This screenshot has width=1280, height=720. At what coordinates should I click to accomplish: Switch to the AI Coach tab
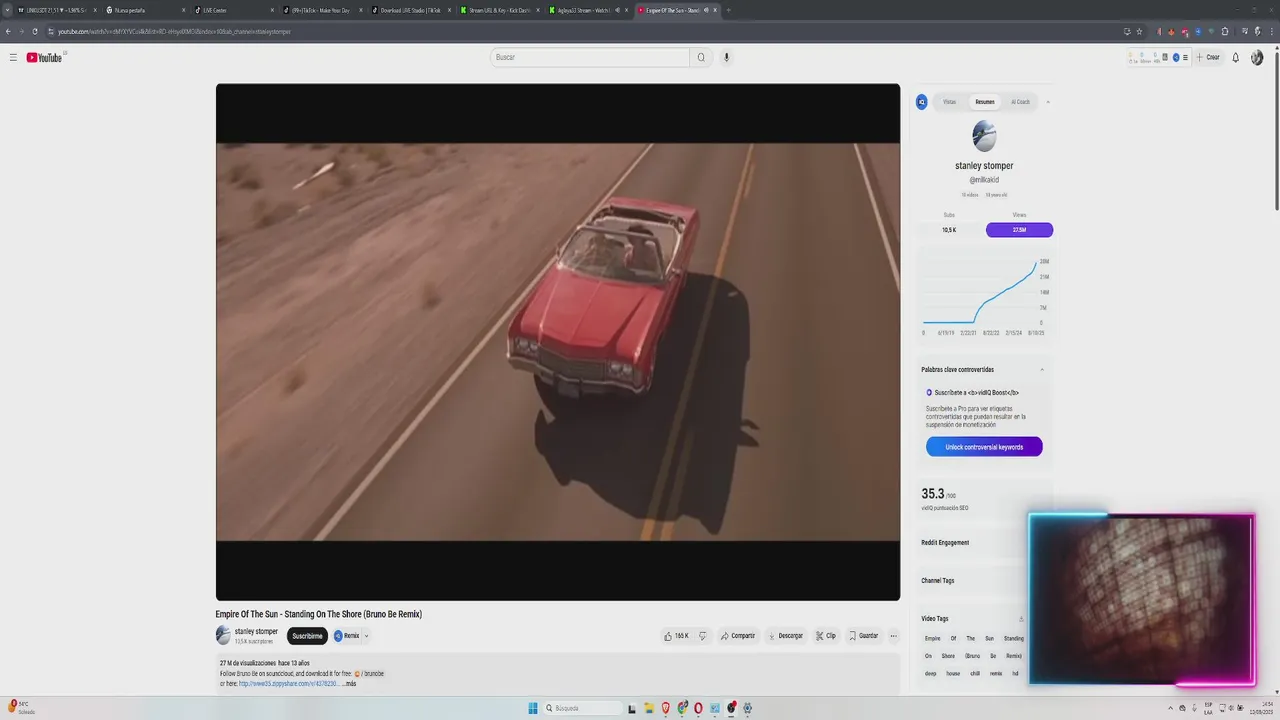(x=1020, y=102)
